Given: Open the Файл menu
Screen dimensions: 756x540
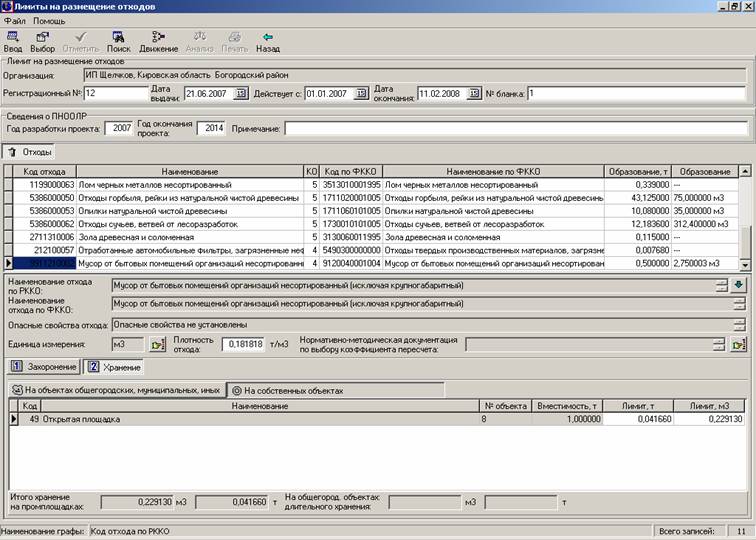Looking at the screenshot, I should [15, 21].
